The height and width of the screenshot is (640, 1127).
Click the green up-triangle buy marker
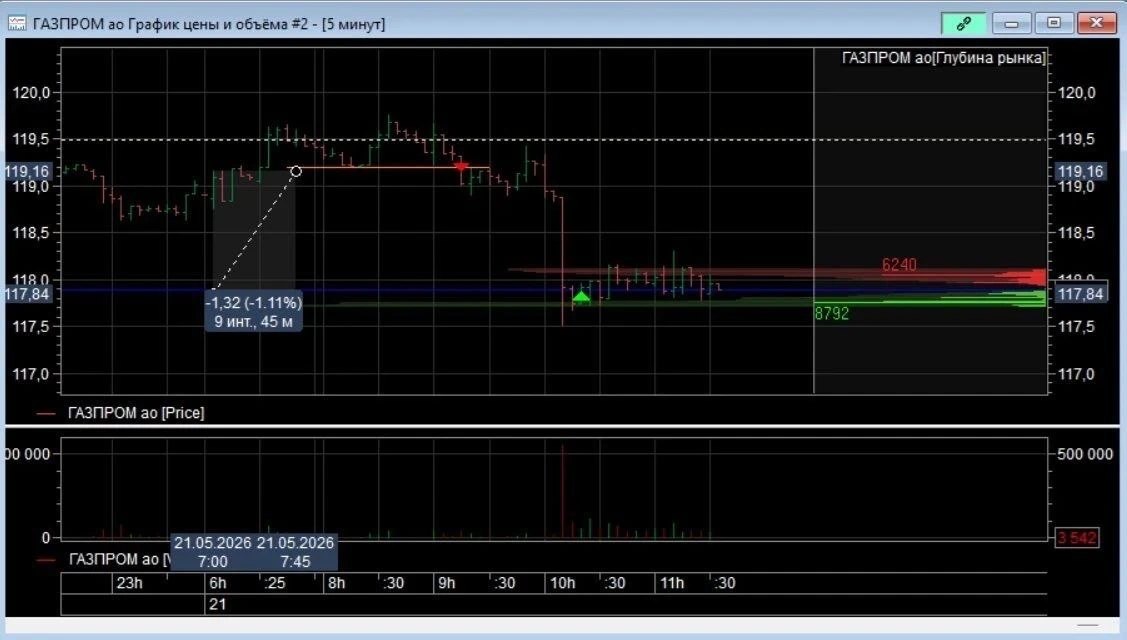pos(581,296)
